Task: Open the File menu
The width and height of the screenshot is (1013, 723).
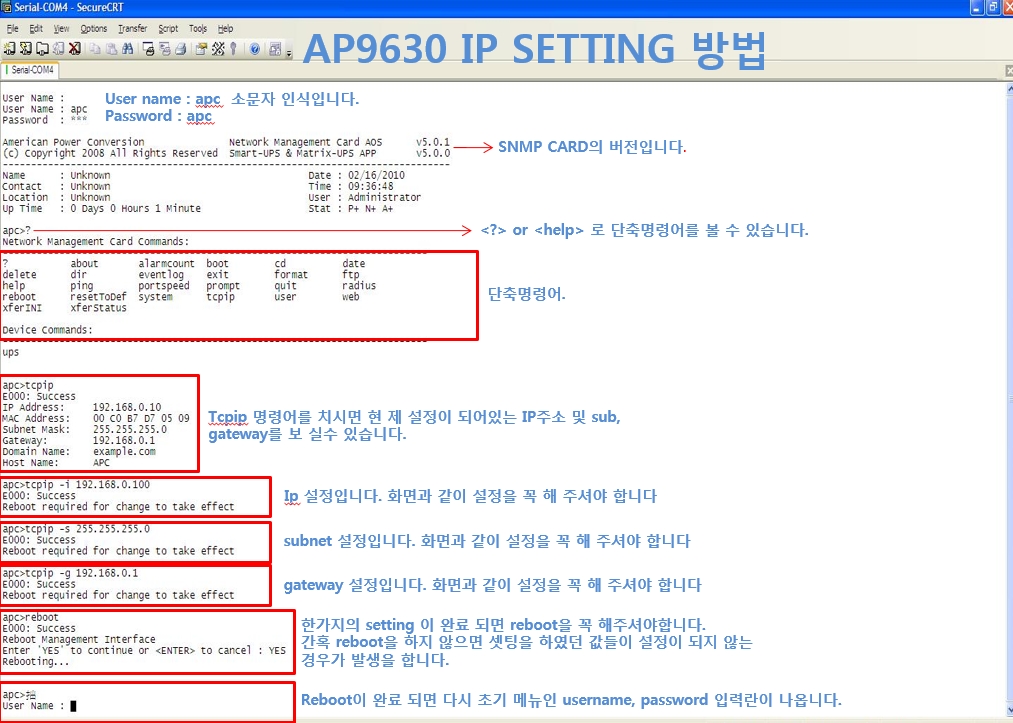Action: tap(13, 28)
